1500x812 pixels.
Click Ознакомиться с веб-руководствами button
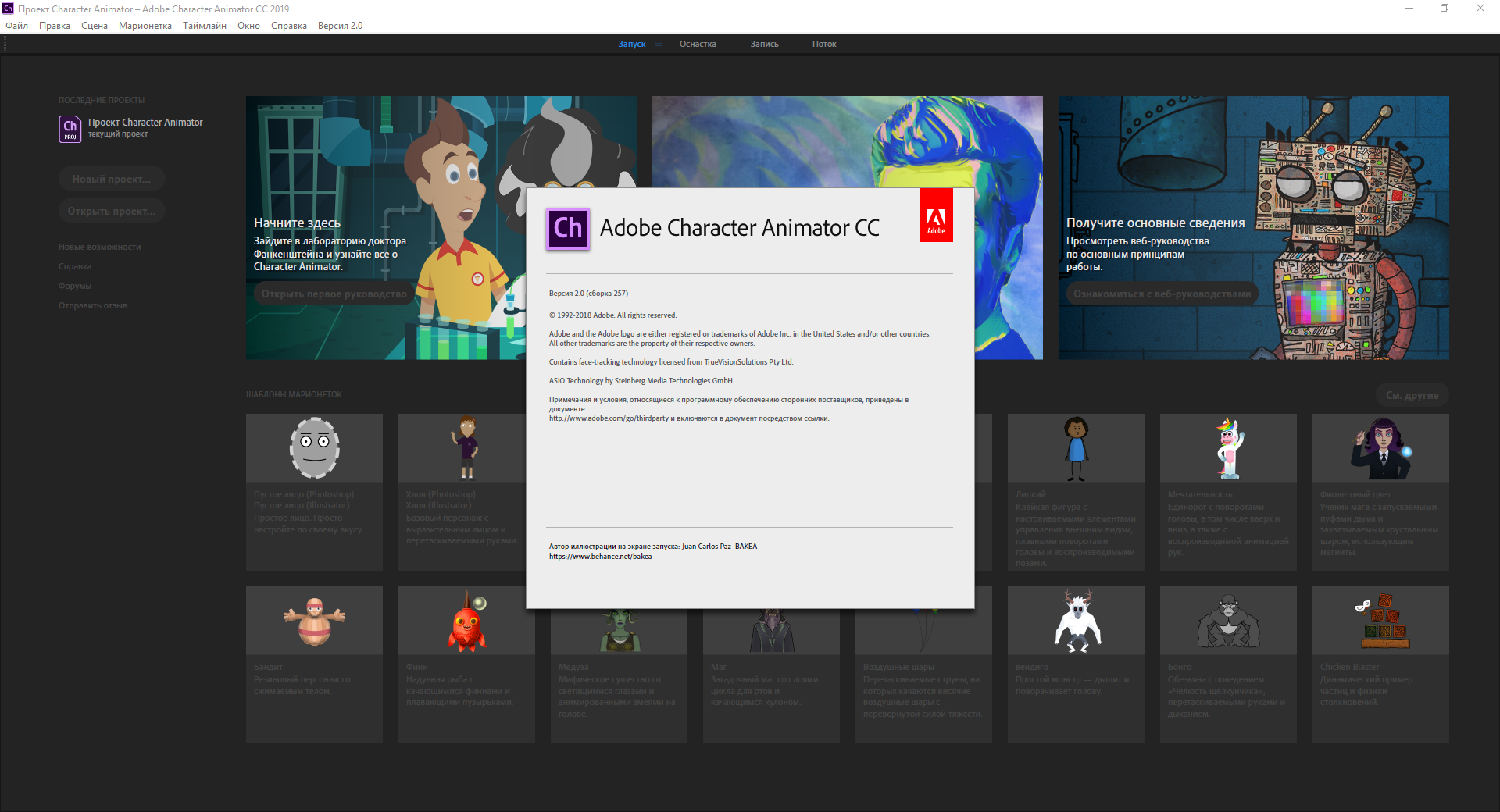tap(1162, 294)
